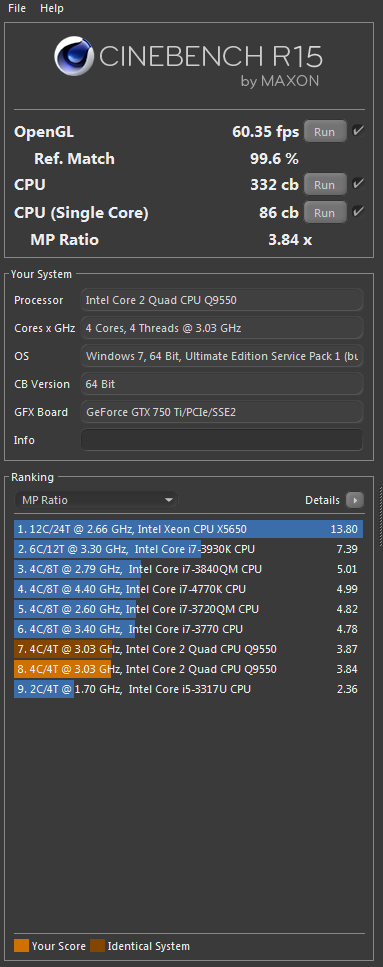
Task: Select ranking row 6 Intel Core i7-3770
Action: click(189, 629)
